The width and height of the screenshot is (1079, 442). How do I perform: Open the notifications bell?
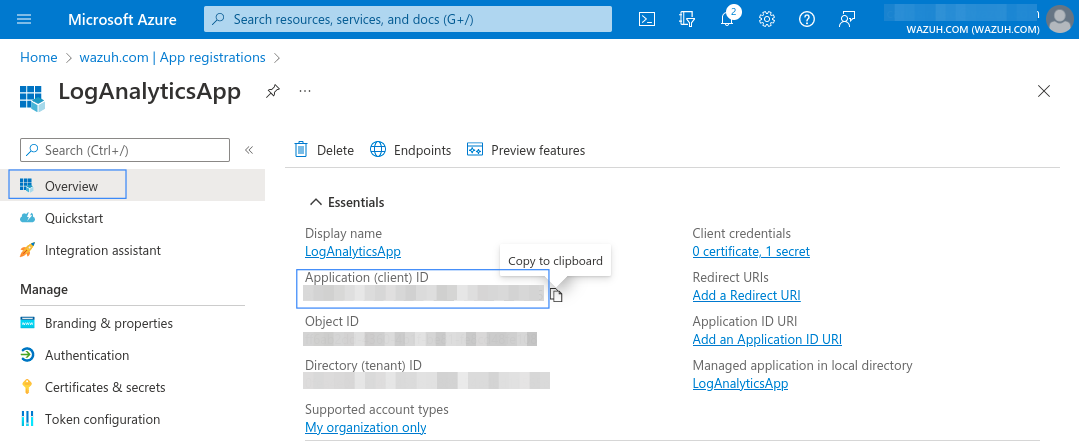point(727,19)
